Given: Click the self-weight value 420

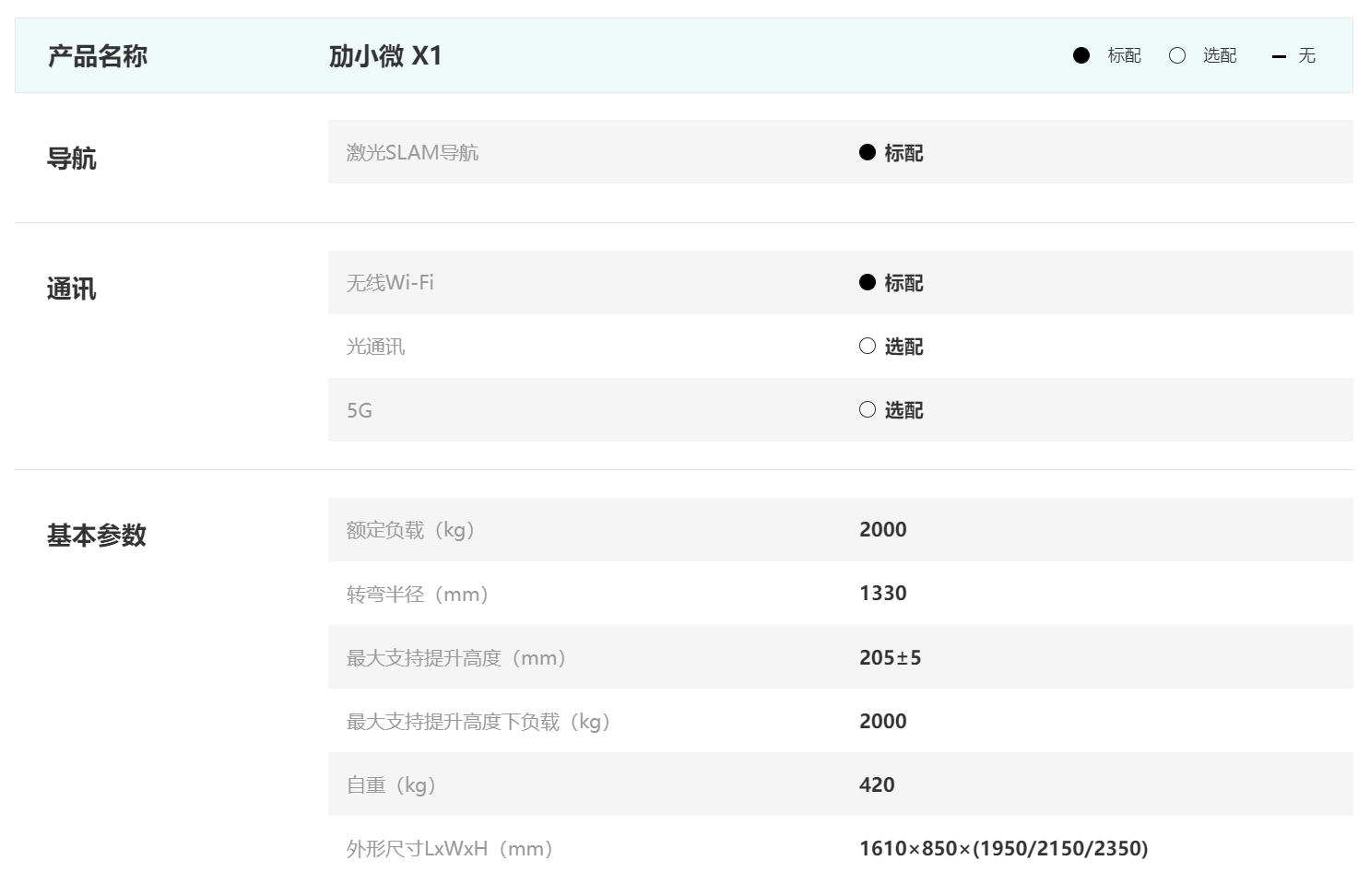Looking at the screenshot, I should (x=876, y=784).
